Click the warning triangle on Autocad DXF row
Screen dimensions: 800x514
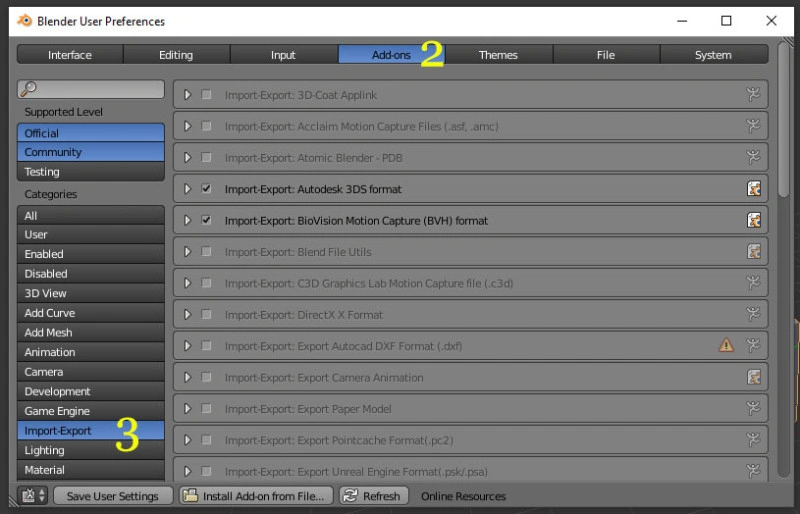point(726,345)
